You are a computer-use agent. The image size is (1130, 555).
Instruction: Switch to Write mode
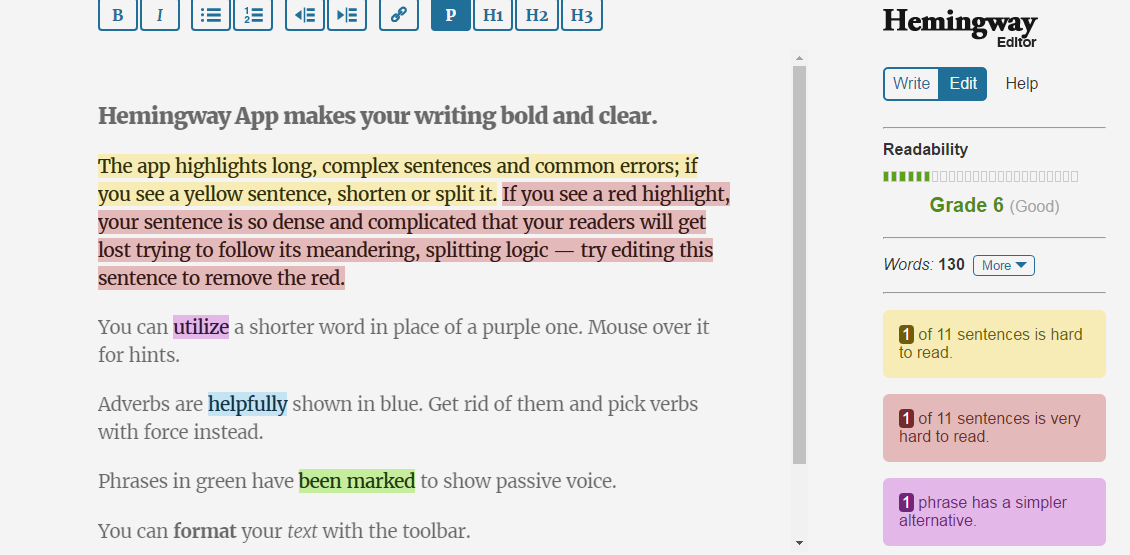(x=911, y=84)
